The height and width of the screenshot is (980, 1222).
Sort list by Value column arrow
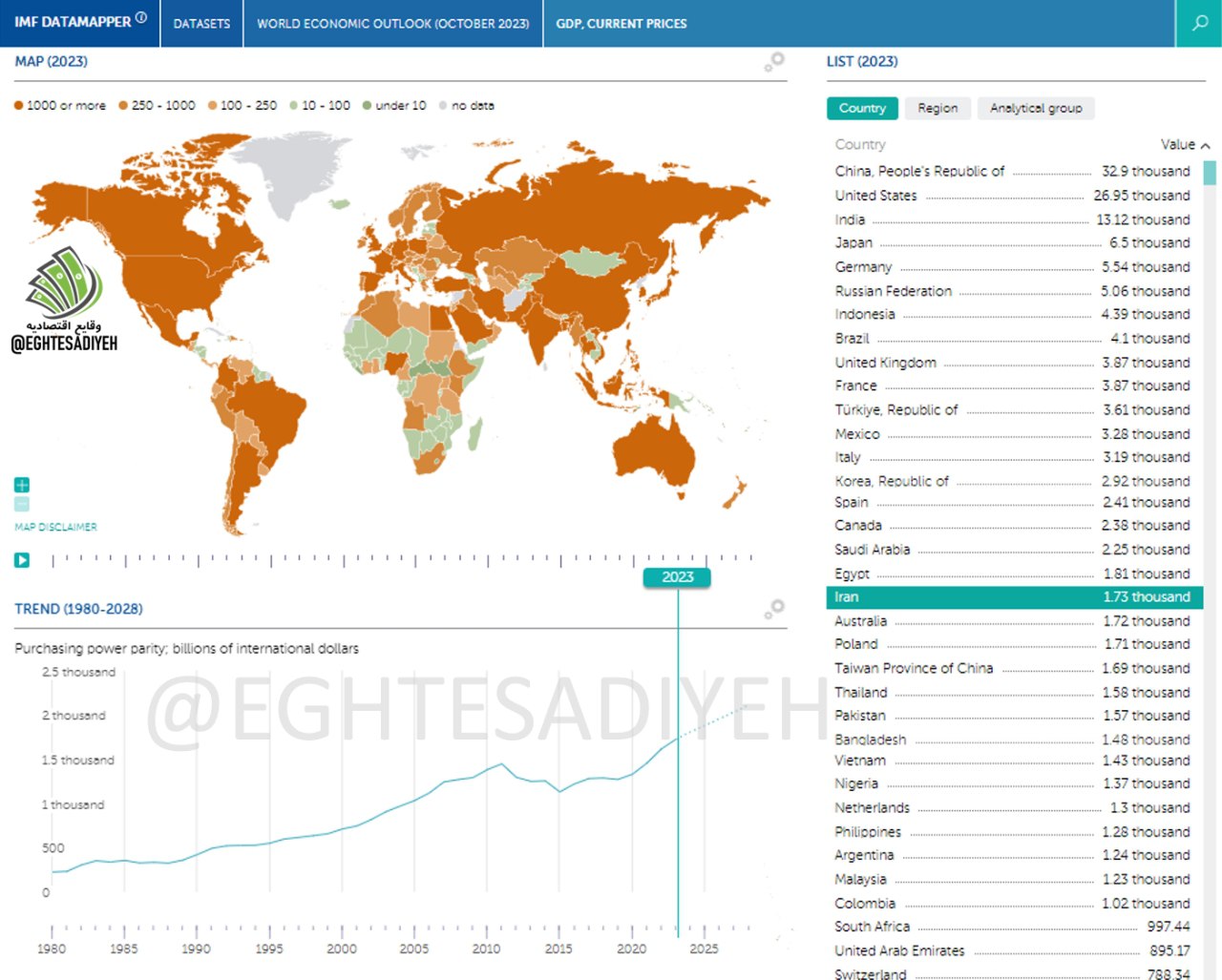[x=1206, y=146]
